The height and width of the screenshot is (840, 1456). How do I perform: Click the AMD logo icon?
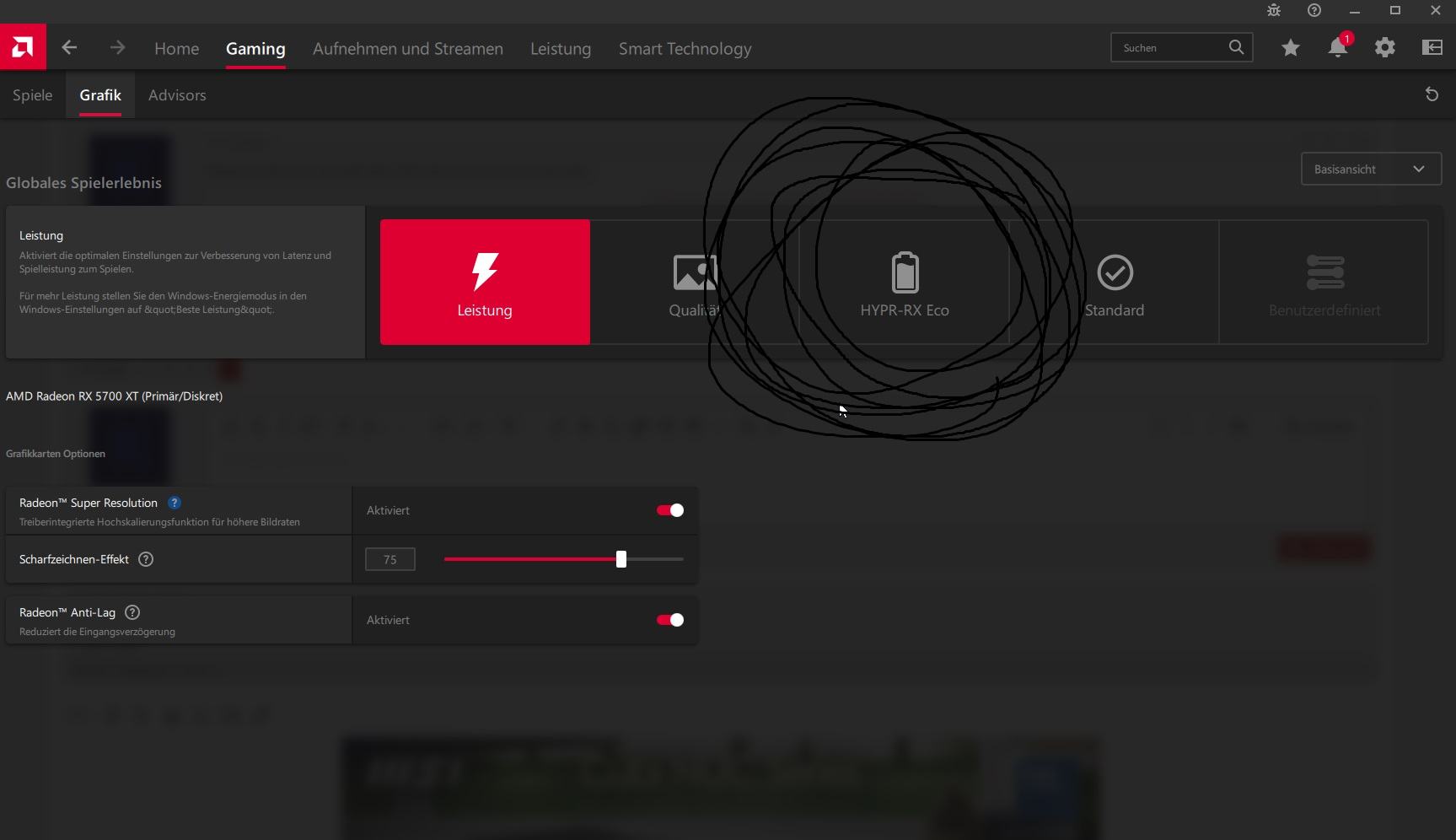(23, 47)
